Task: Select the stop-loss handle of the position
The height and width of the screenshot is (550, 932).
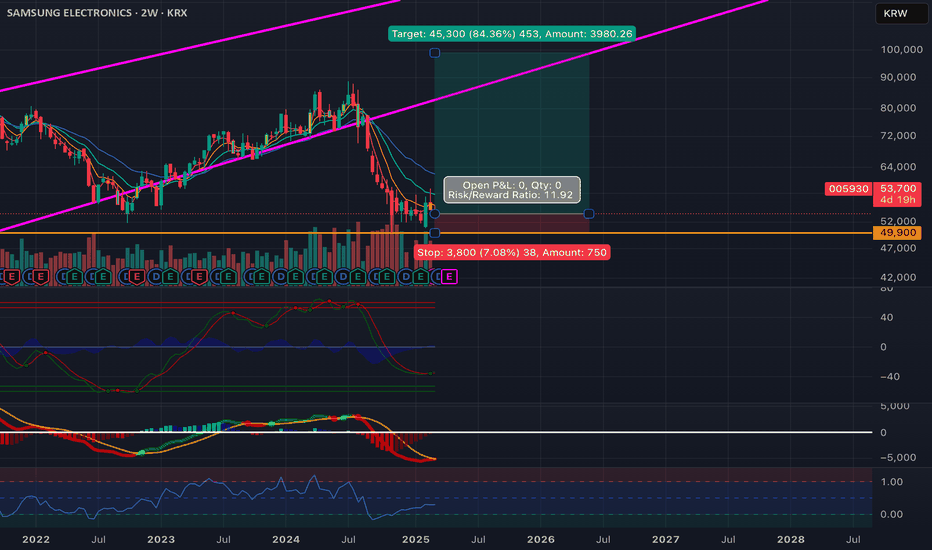Action: [x=434, y=232]
